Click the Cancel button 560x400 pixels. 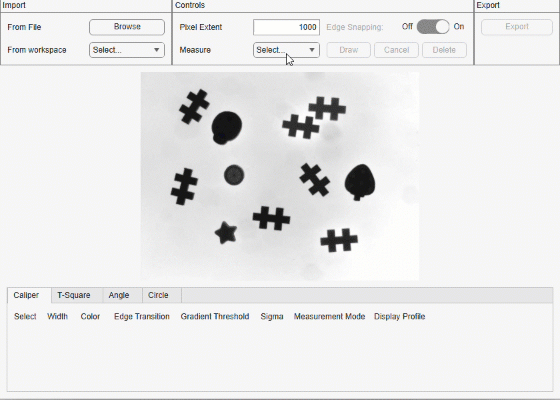pyautogui.click(x=396, y=50)
